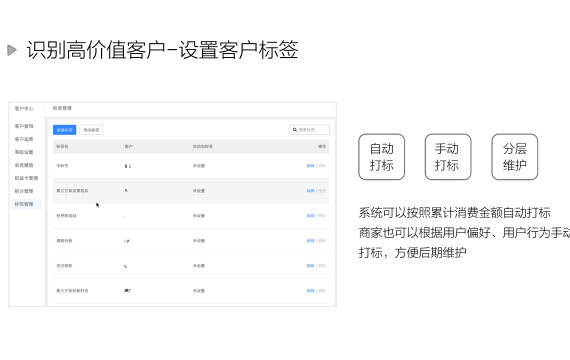Screen dimensions: 570x360
Task: Click the 手动打标 box
Action: (448, 157)
